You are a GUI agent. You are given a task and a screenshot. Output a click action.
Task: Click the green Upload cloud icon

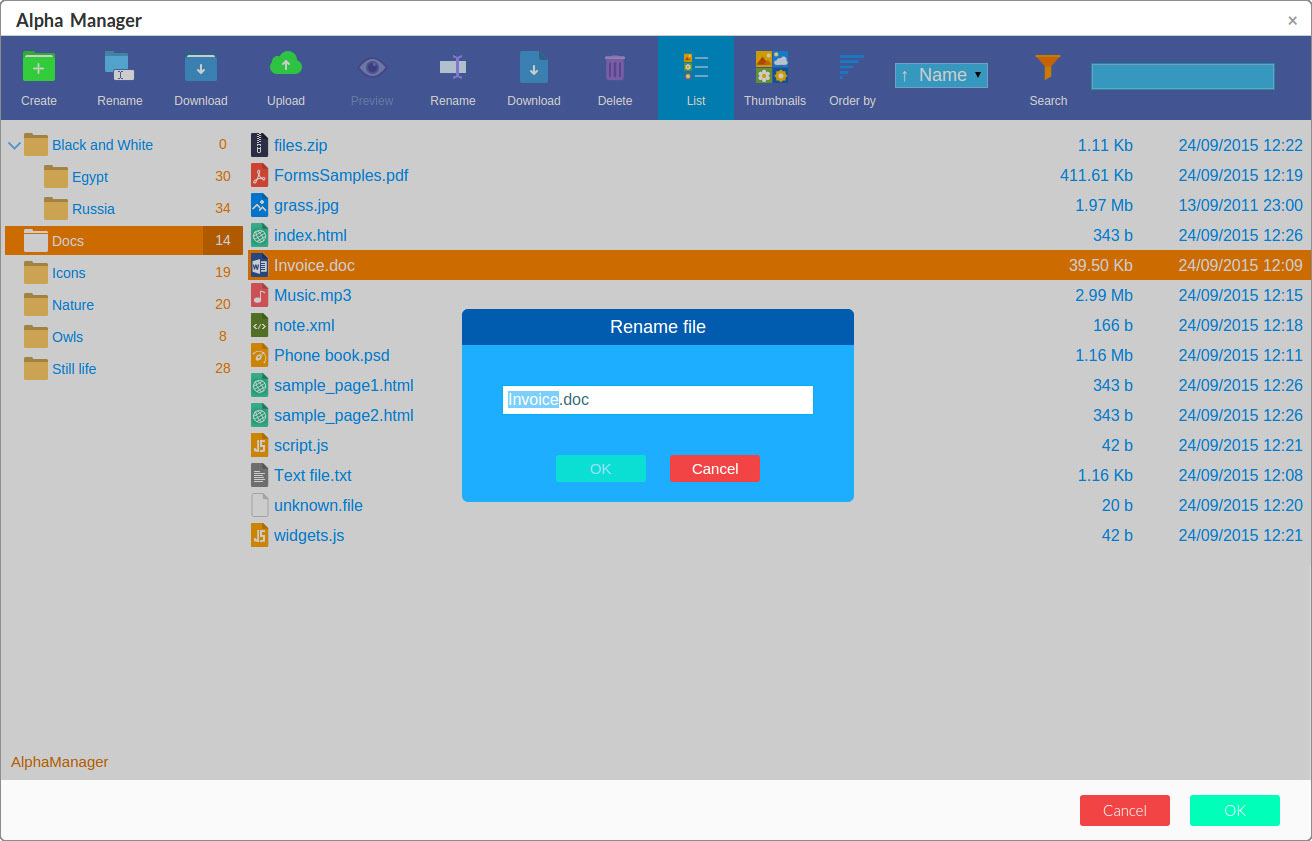286,65
